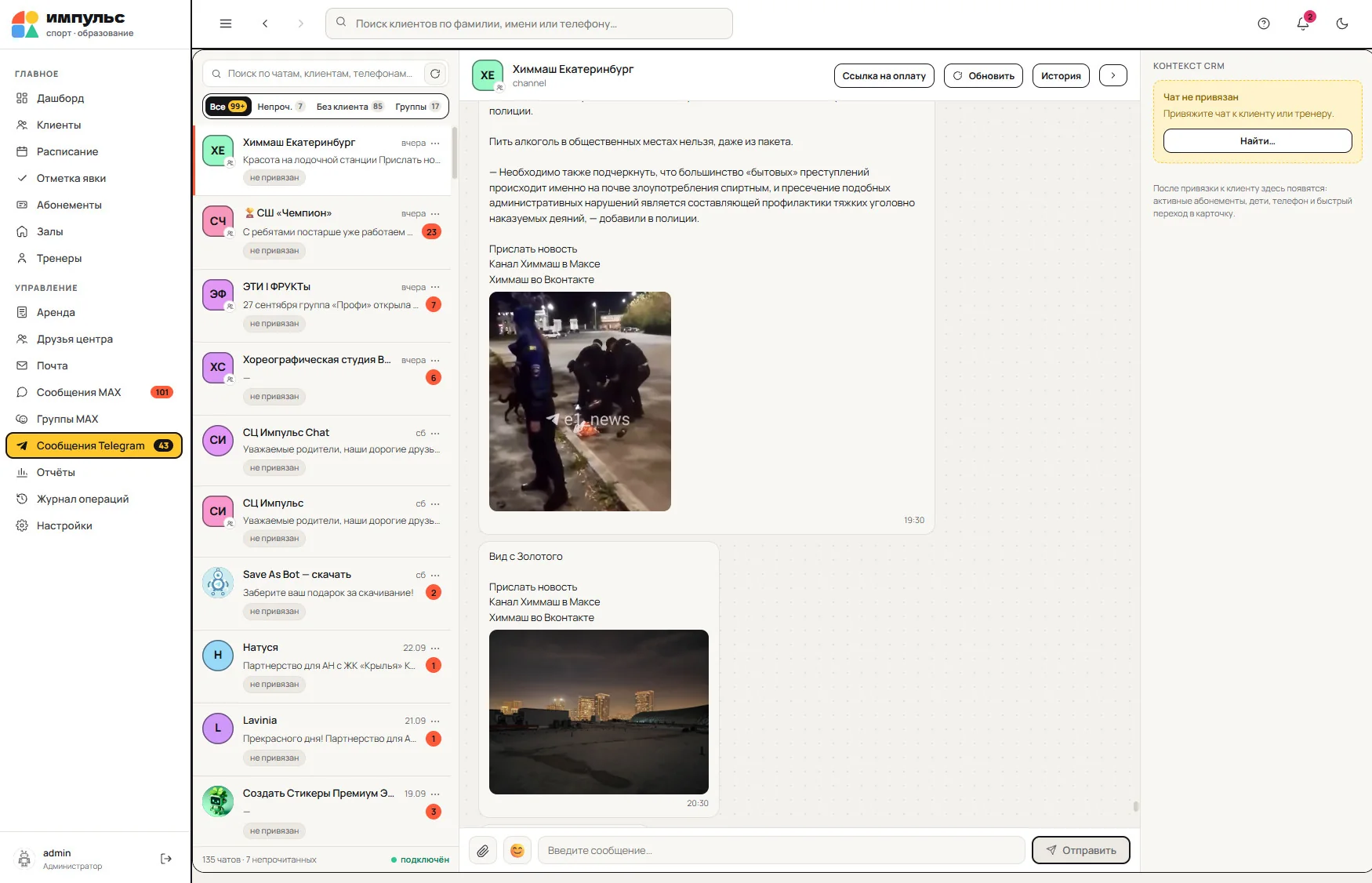The image size is (1372, 883).
Task: Open Отчёты chart item
Action: coord(94,472)
